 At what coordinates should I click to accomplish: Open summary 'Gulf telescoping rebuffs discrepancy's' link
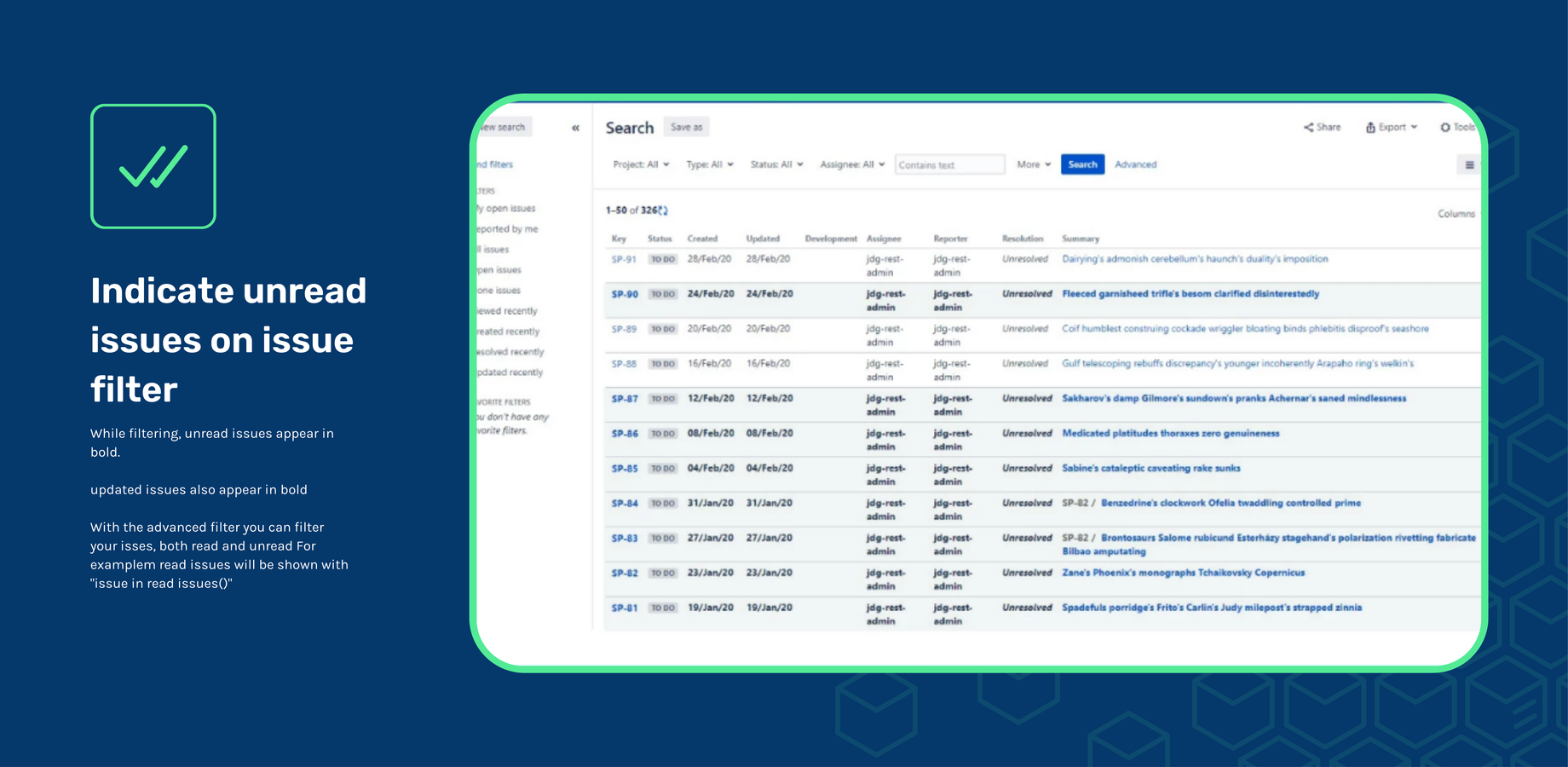(1237, 364)
